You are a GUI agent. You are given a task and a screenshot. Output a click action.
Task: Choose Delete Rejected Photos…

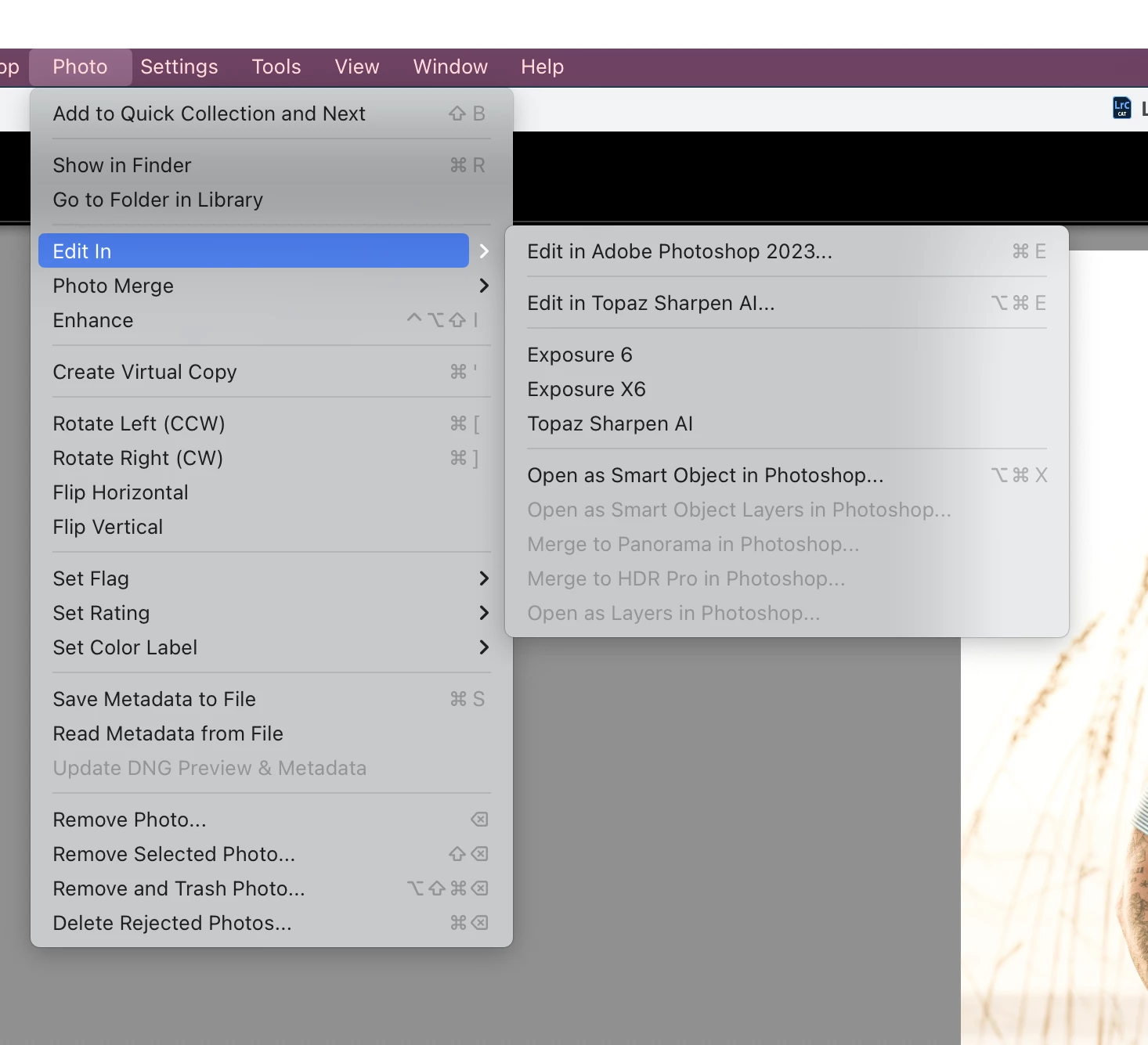coord(271,923)
